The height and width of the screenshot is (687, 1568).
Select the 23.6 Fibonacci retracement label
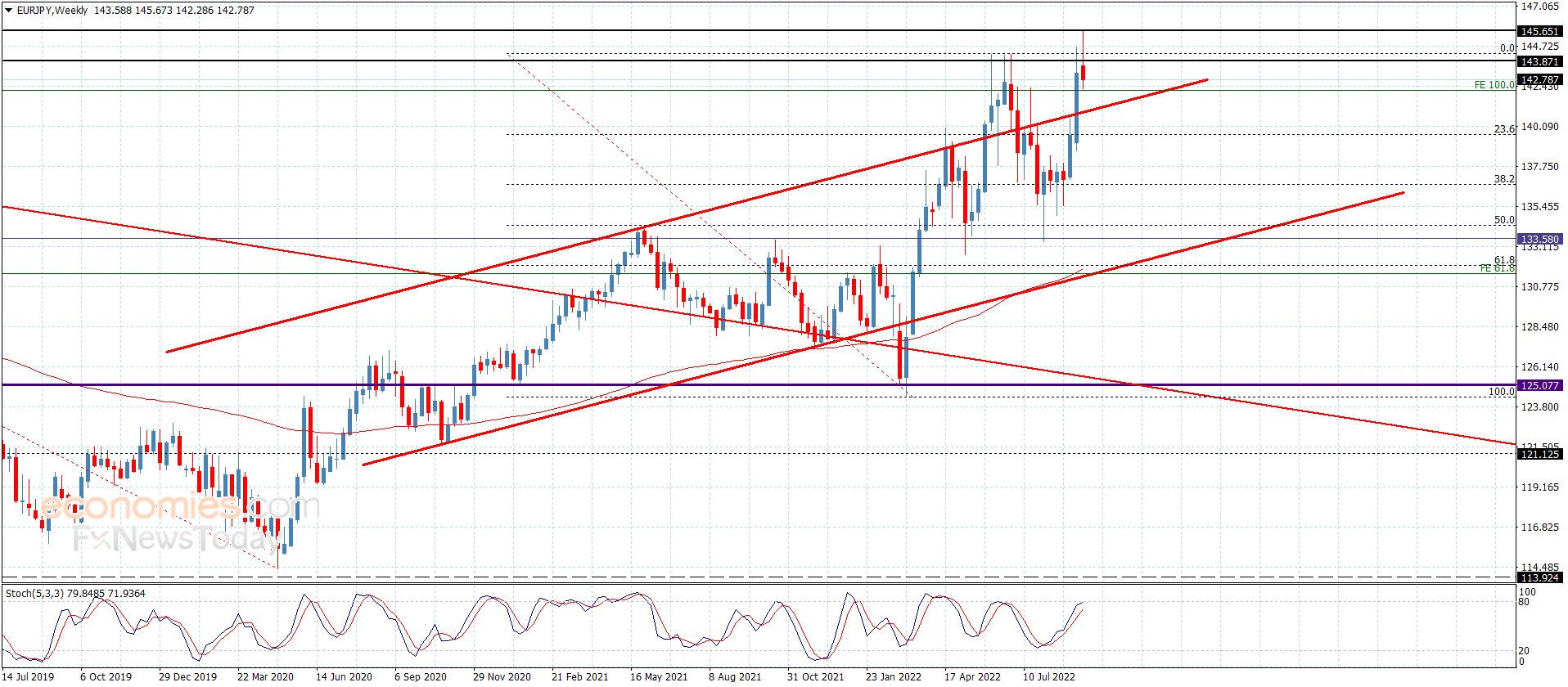click(x=1504, y=129)
